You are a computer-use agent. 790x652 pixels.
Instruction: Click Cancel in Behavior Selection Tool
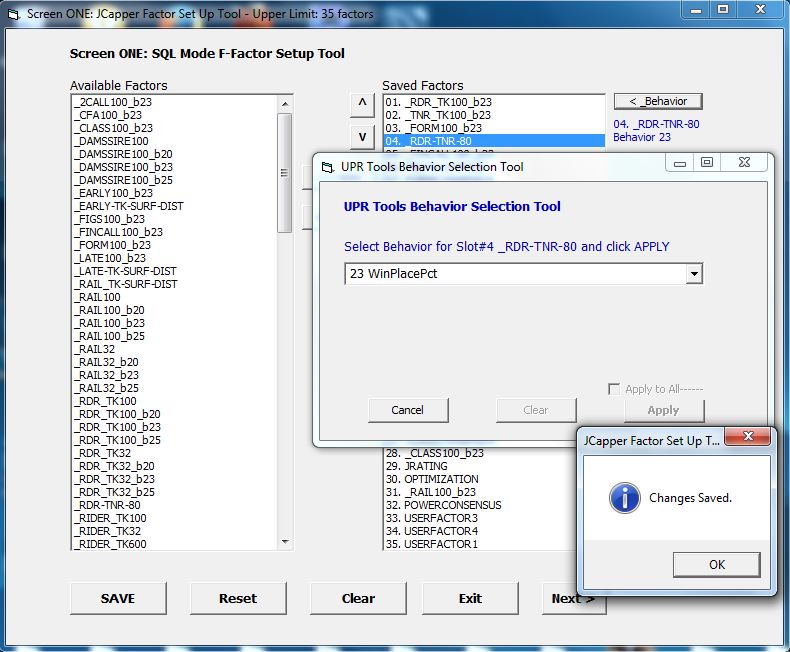coord(408,410)
